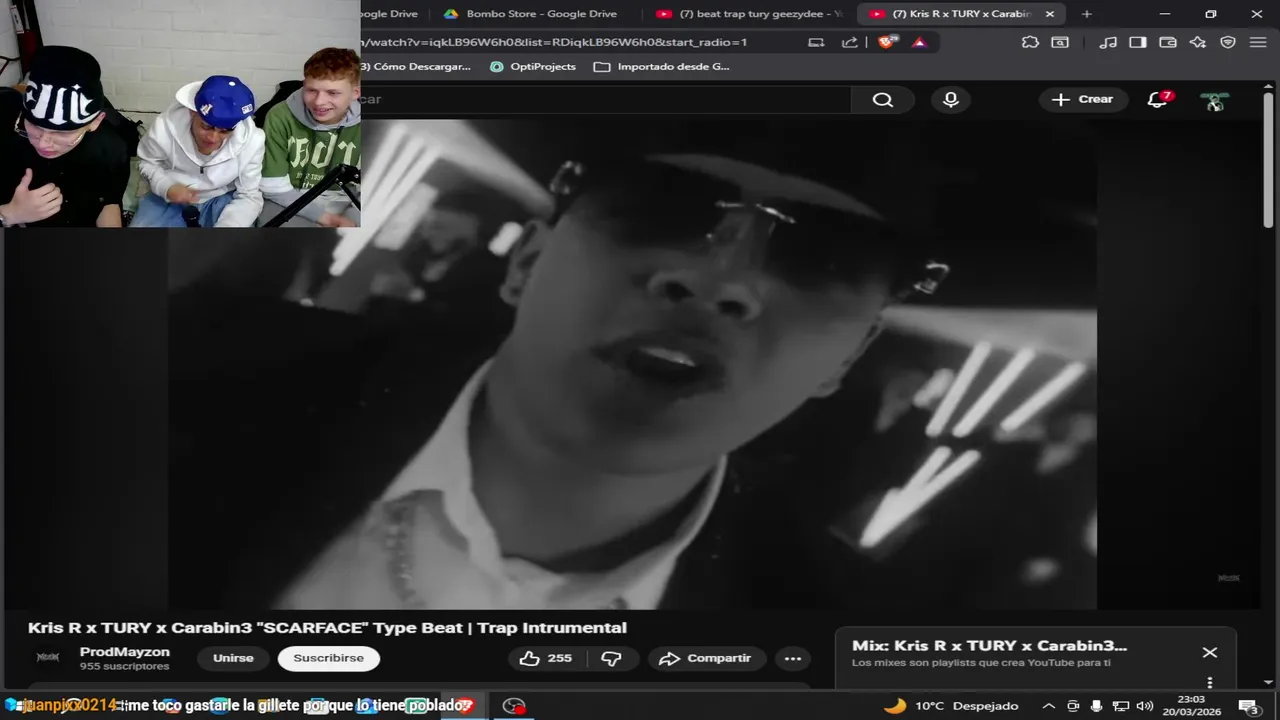Click the YouTube search magnifier button
The width and height of the screenshot is (1280, 720).
(882, 100)
